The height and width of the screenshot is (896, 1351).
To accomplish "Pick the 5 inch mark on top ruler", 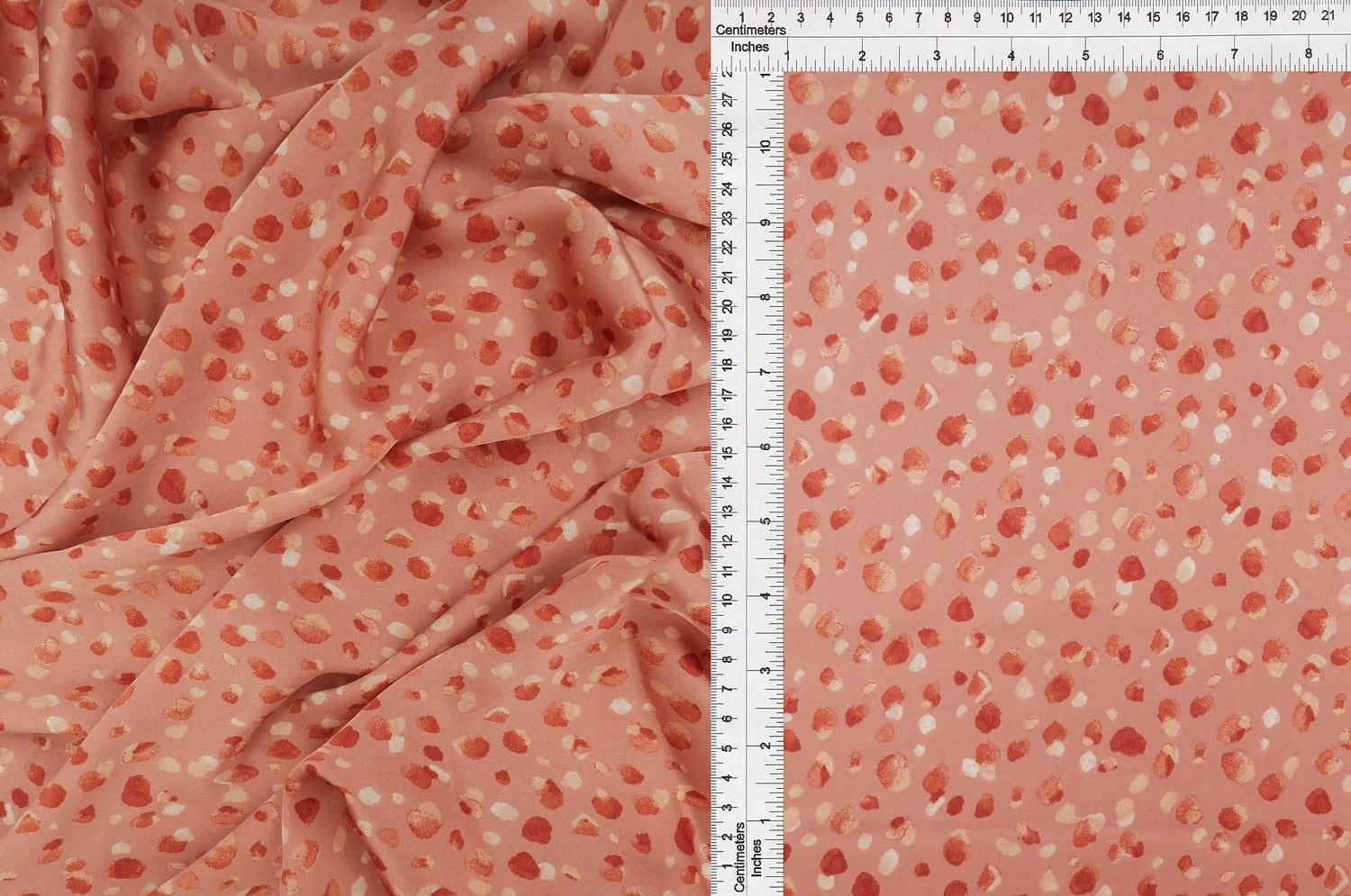I will [x=1085, y=56].
